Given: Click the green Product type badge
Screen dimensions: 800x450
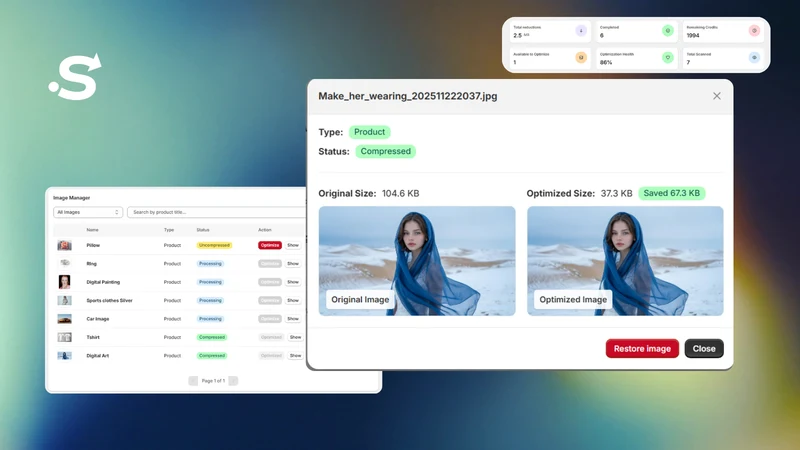Looking at the screenshot, I should point(369,132).
